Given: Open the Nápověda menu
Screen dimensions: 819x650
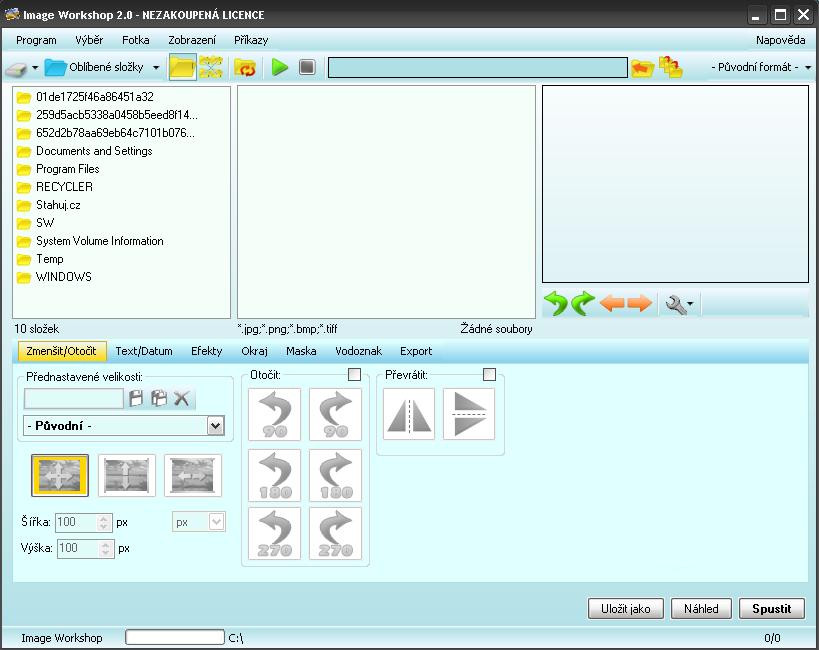Looking at the screenshot, I should point(780,40).
